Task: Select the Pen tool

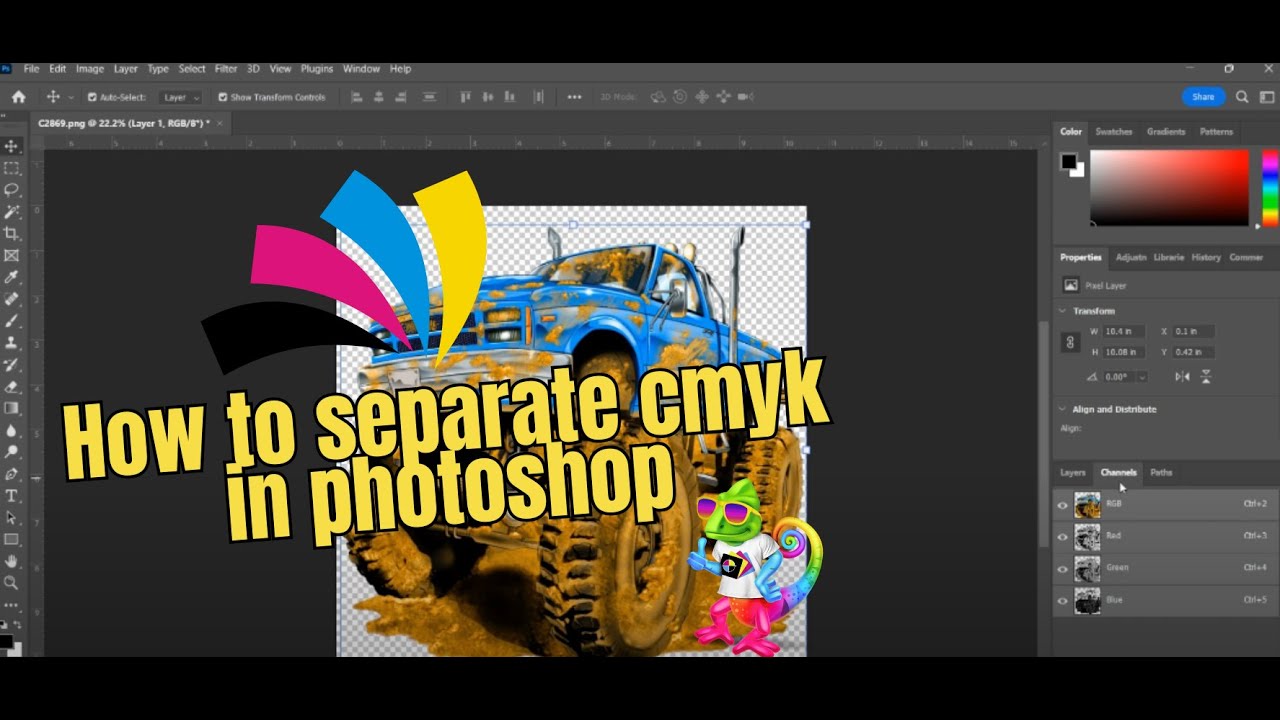Action: coord(12,474)
